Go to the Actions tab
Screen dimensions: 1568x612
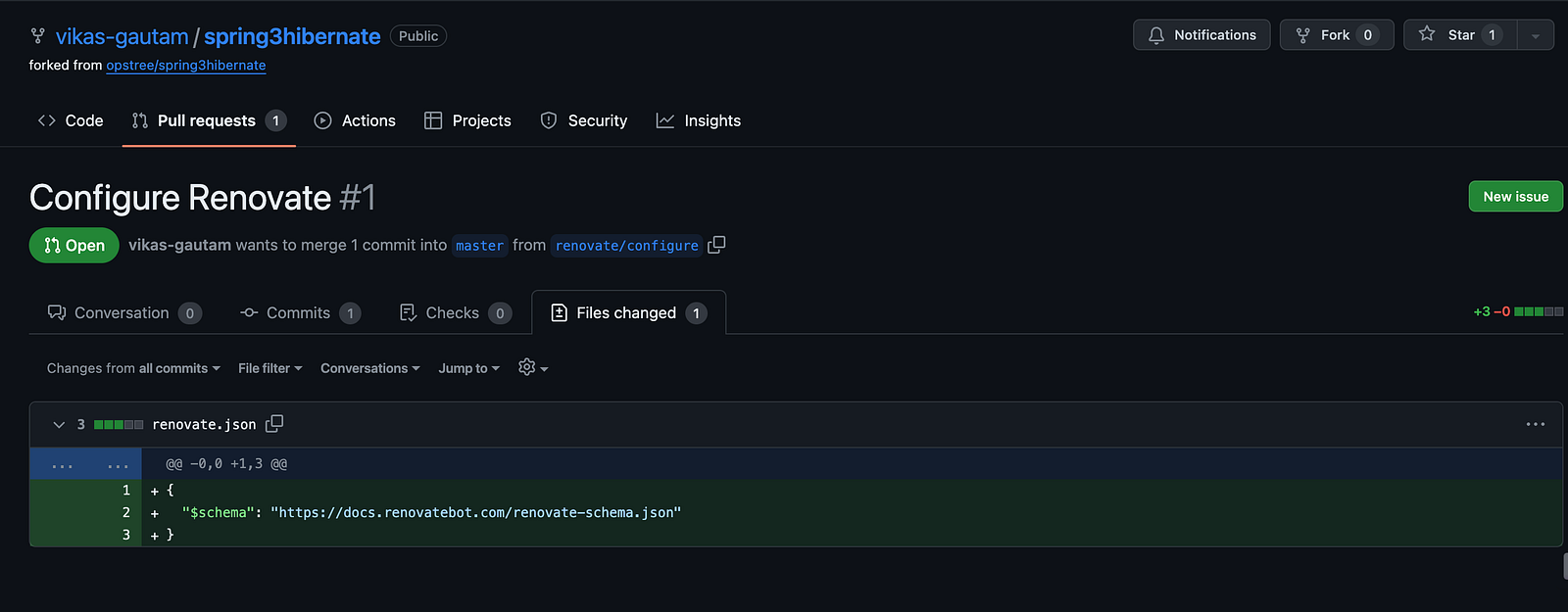(x=355, y=120)
